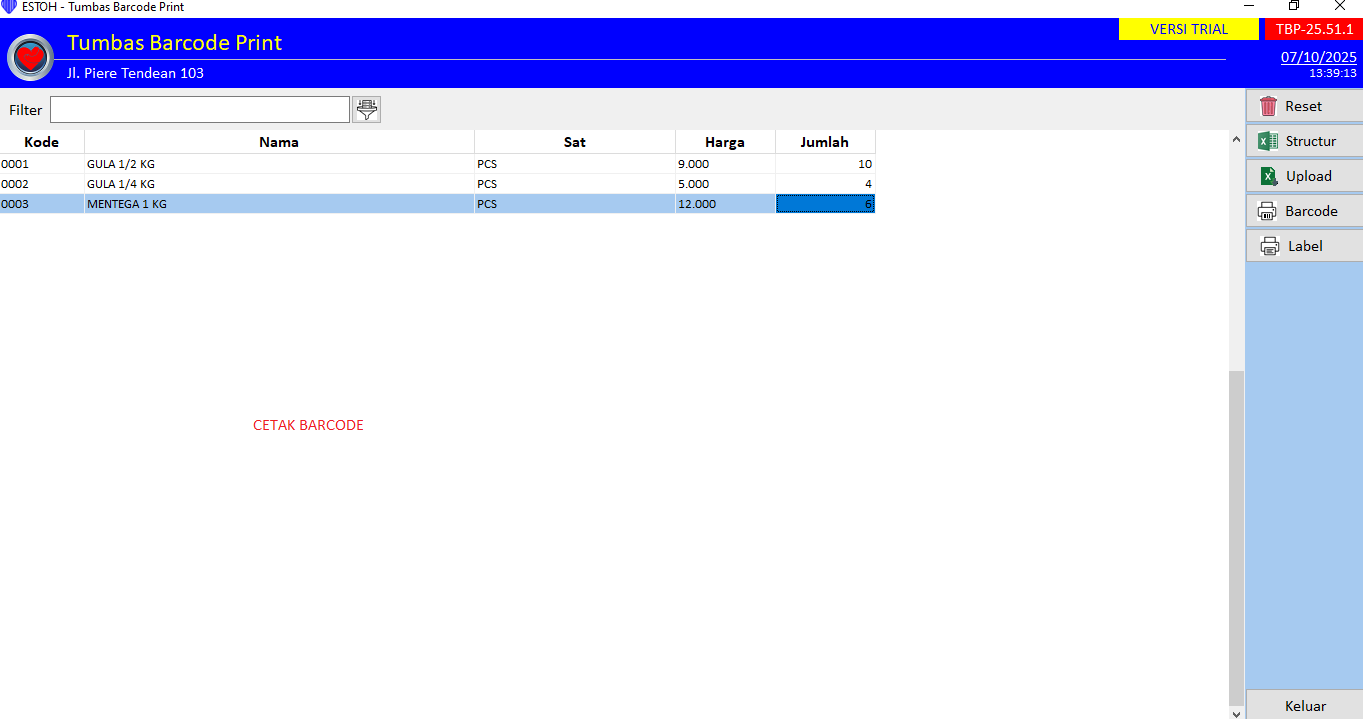This screenshot has width=1363, height=719.
Task: Click the Jumlah cell showing 10
Action: coord(825,164)
